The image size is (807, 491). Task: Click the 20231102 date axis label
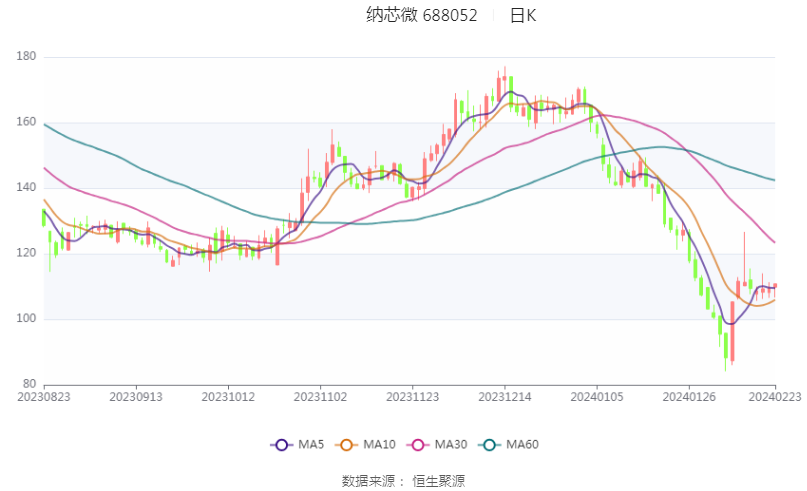pos(320,397)
